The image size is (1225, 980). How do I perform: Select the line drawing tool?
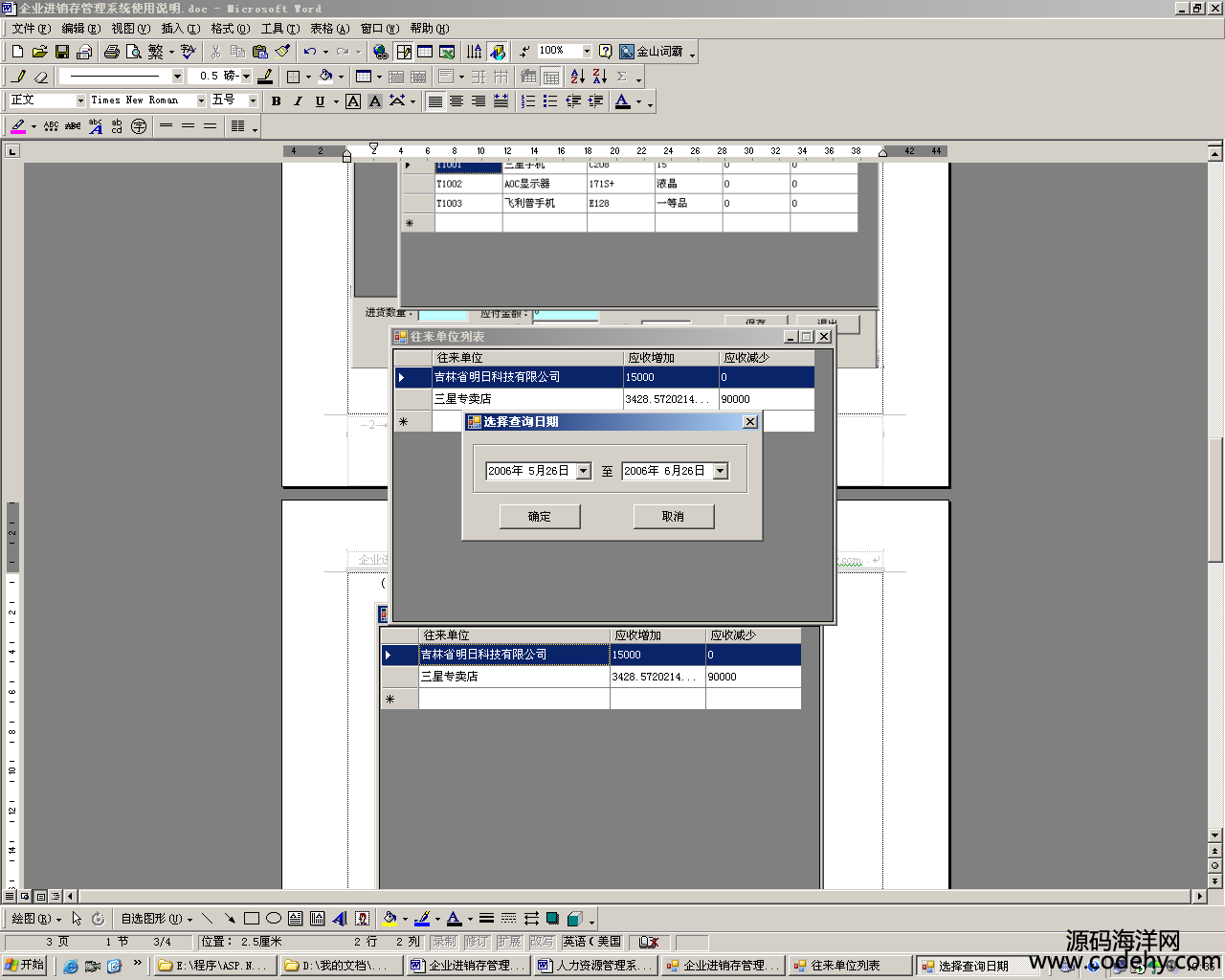click(207, 919)
